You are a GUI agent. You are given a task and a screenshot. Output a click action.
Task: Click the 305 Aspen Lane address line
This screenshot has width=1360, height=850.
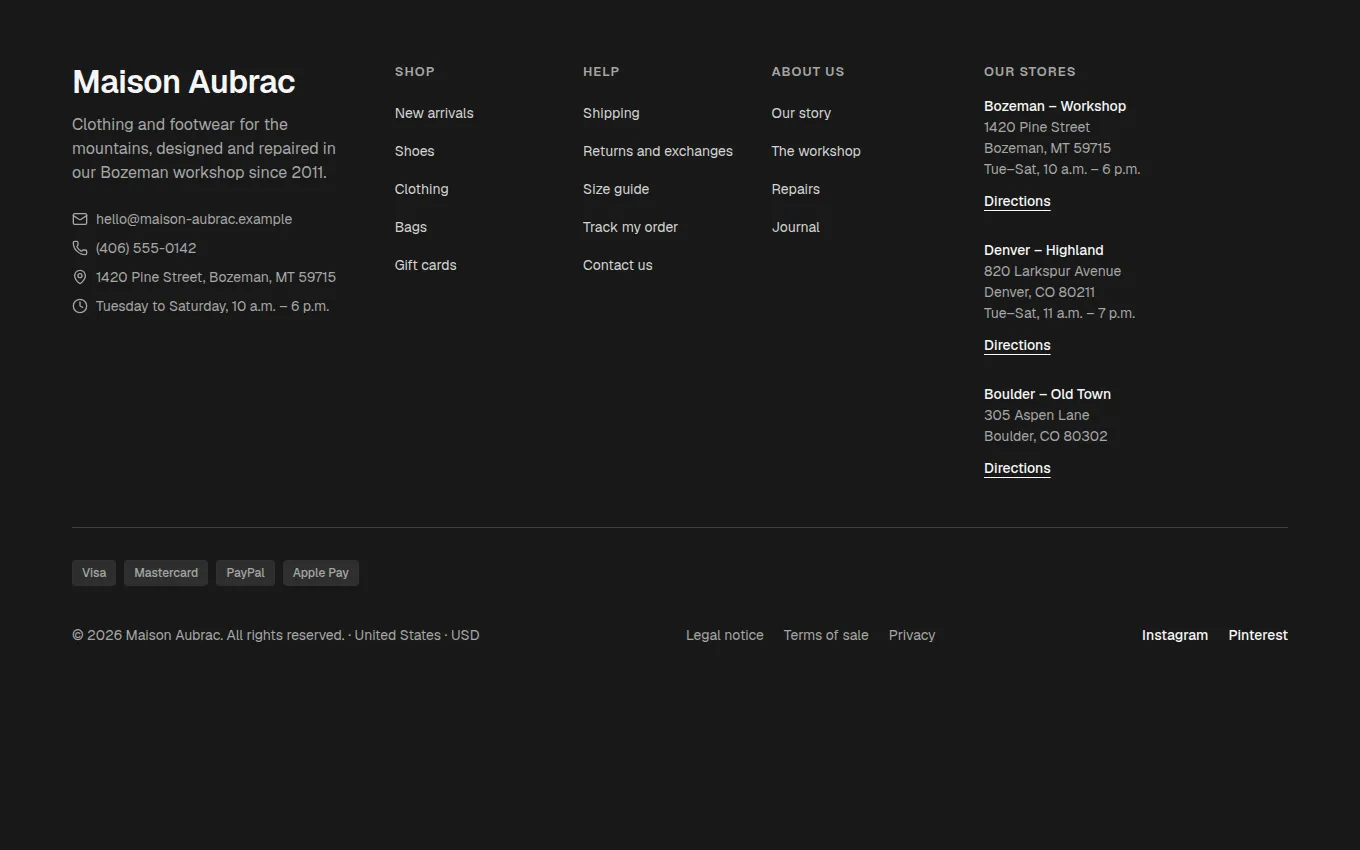[1037, 415]
